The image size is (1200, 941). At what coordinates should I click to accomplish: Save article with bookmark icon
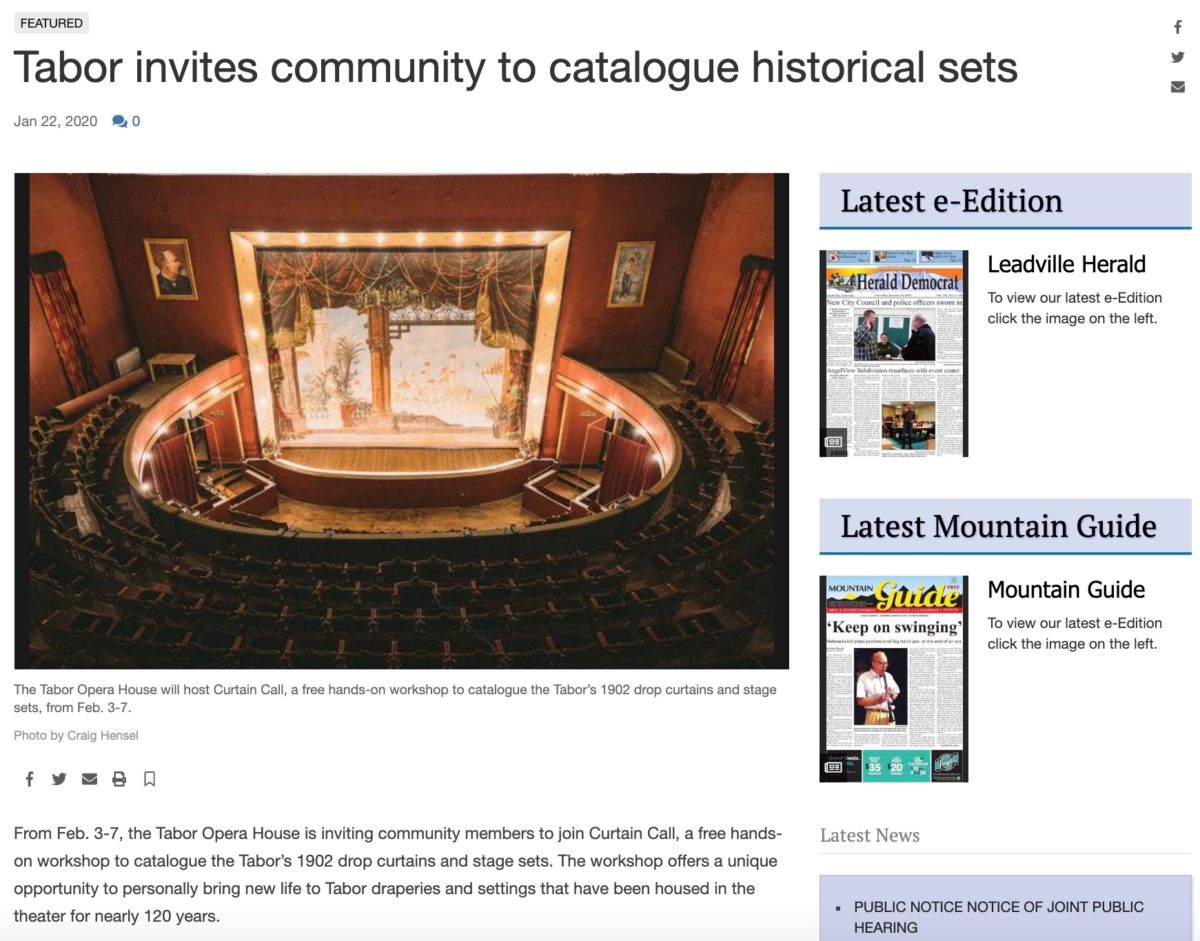coord(149,779)
